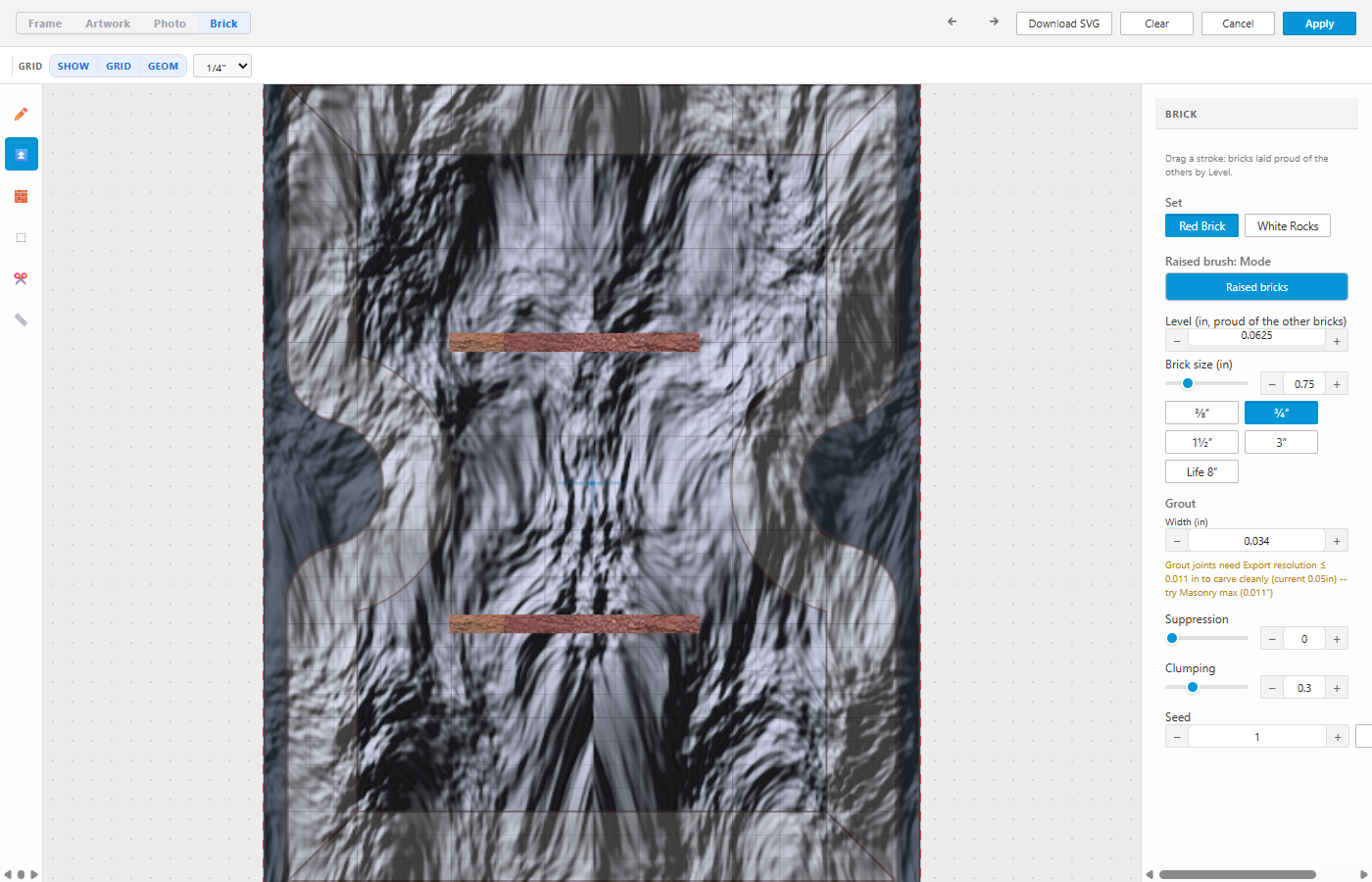Select the brick wall tool
1372x882 pixels.
[21, 196]
